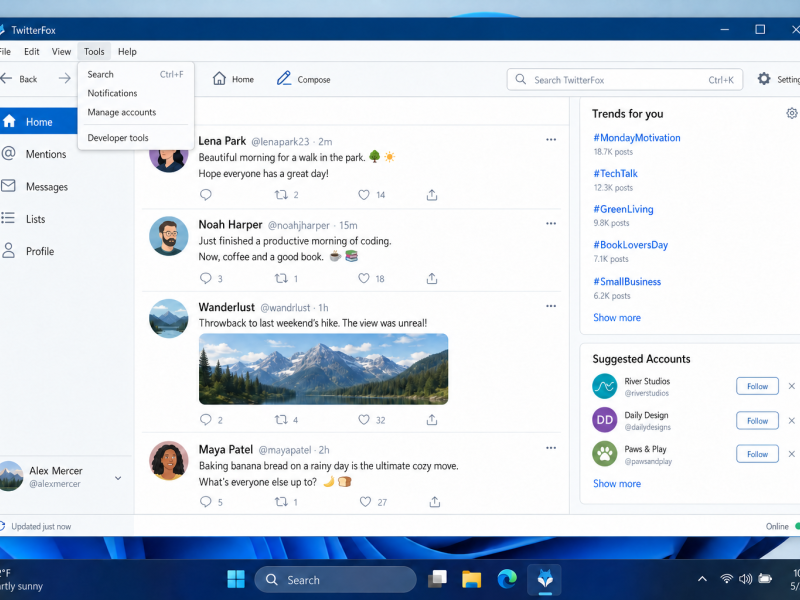Click the forward arrow in toolbar
The width and height of the screenshot is (800, 600).
point(64,79)
